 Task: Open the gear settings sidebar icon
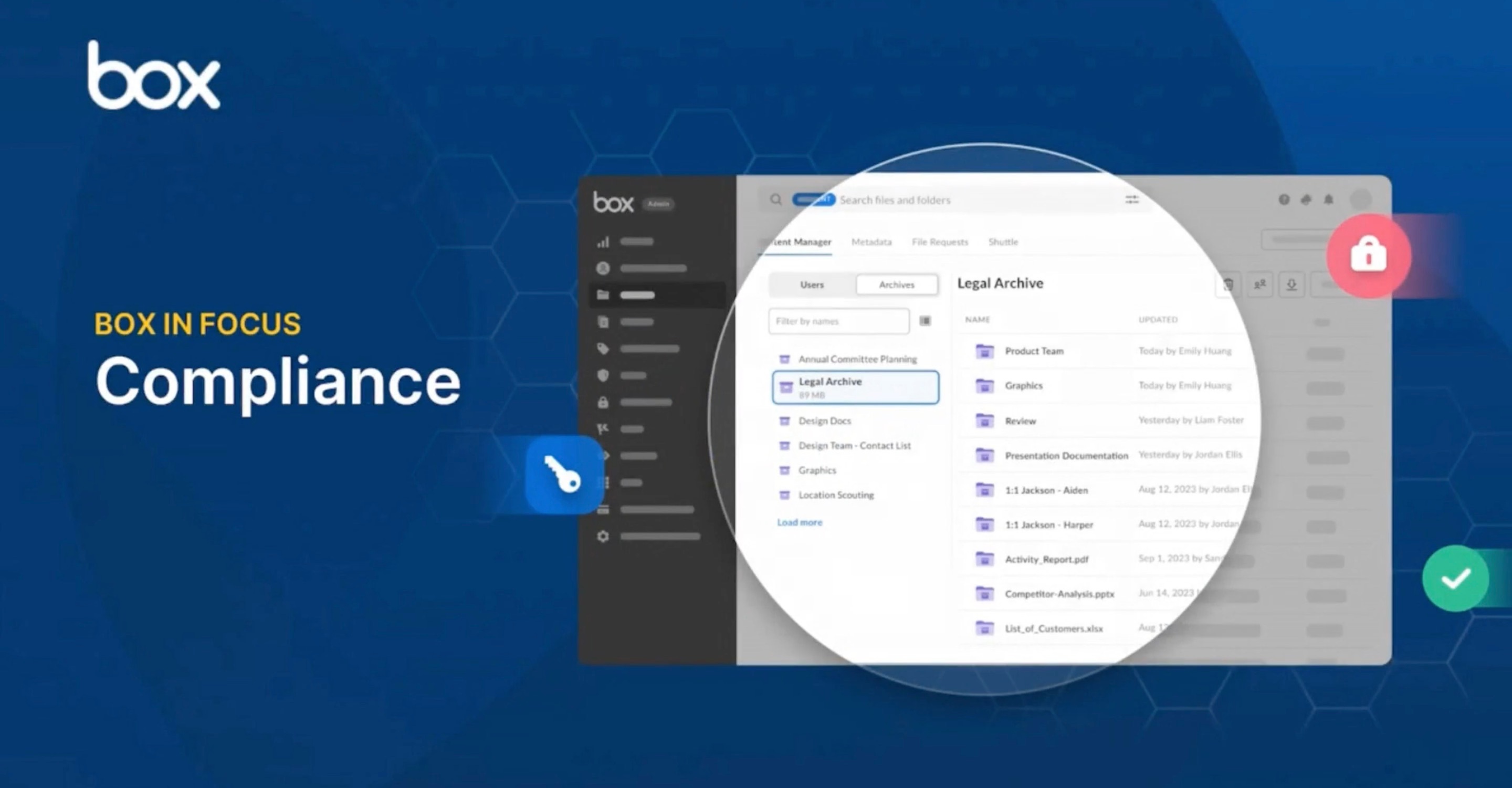pos(603,537)
